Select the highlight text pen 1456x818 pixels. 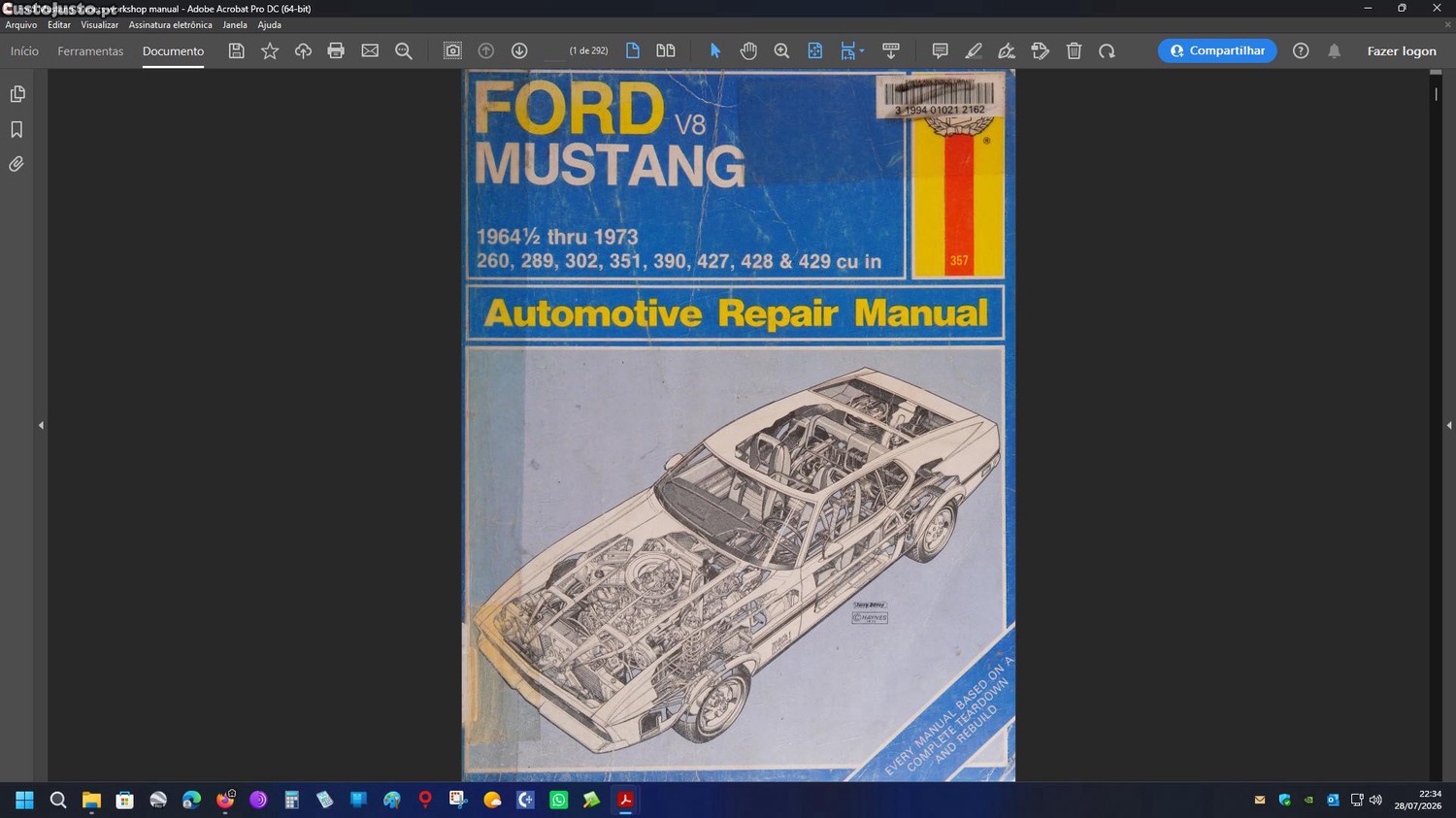(974, 50)
